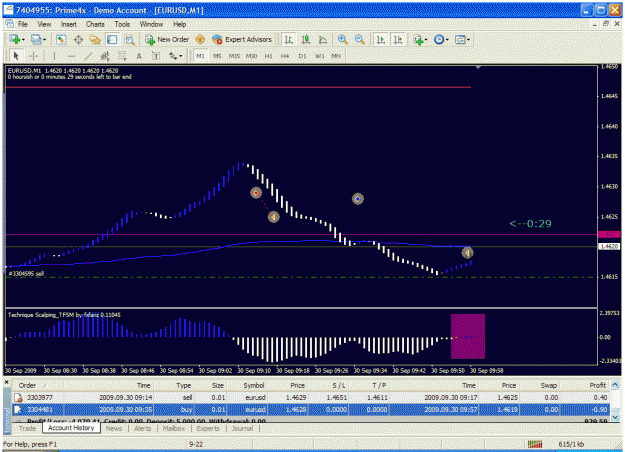Expand the new chart dropdown arrow
Viewport: 625px width, 452px height.
pyautogui.click(x=24, y=39)
